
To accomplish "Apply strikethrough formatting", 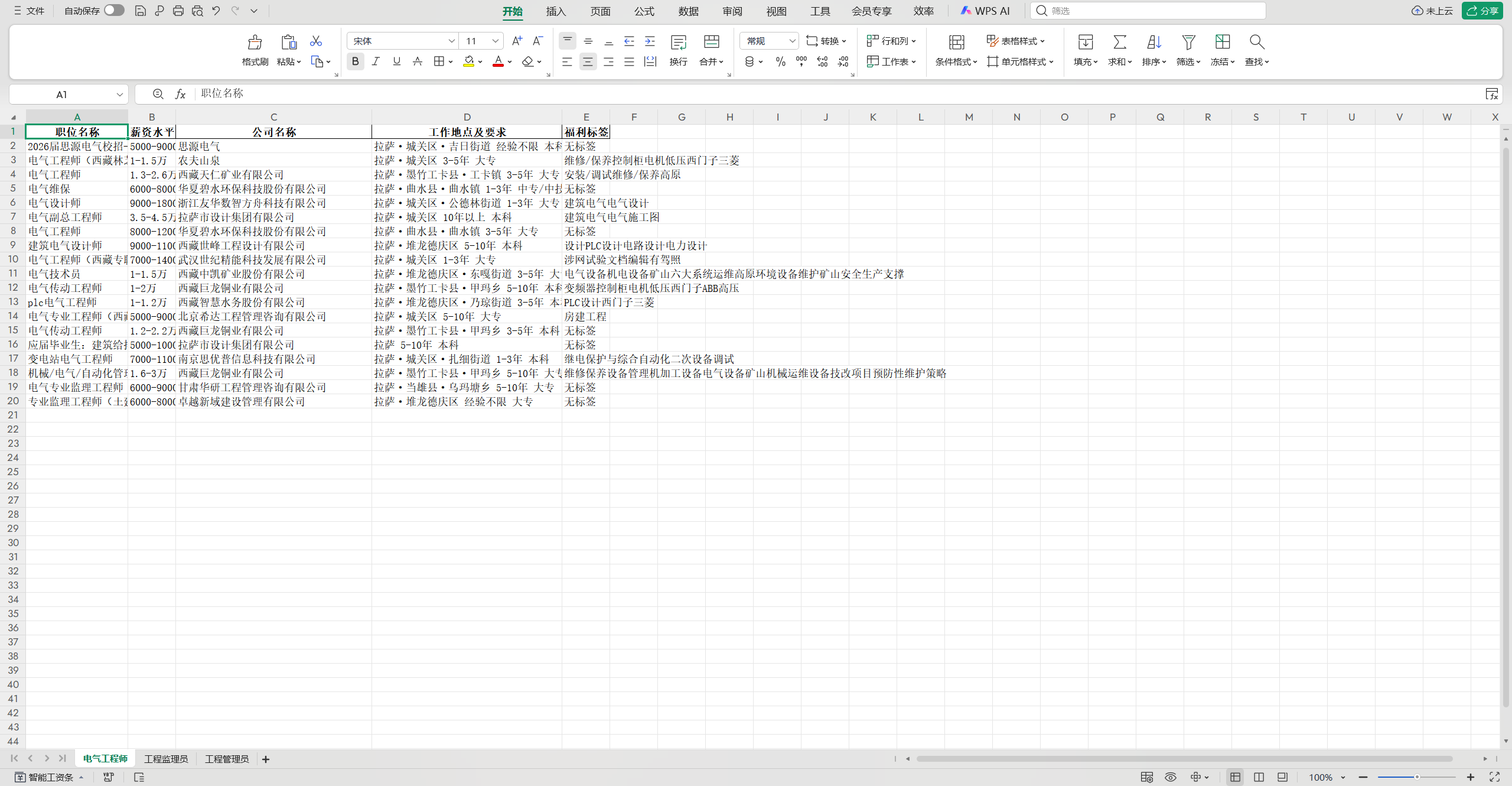I will click(417, 61).
